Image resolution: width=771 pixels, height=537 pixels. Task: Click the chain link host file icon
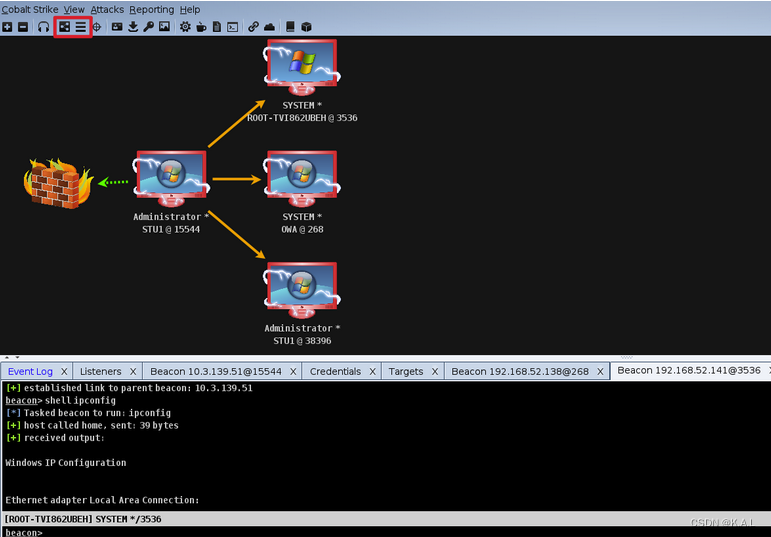click(x=253, y=27)
